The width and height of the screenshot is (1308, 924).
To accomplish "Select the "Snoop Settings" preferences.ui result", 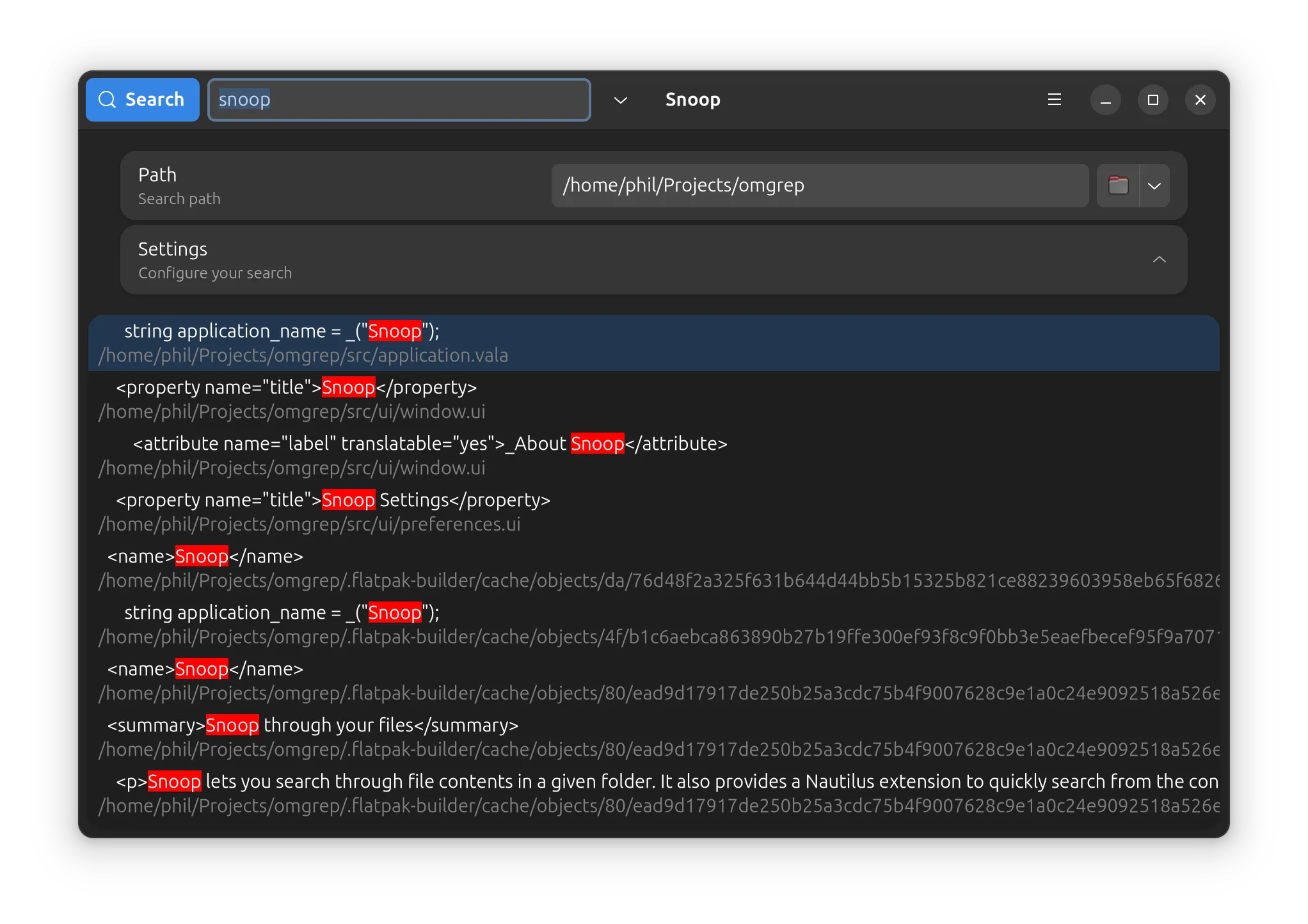I will (653, 512).
